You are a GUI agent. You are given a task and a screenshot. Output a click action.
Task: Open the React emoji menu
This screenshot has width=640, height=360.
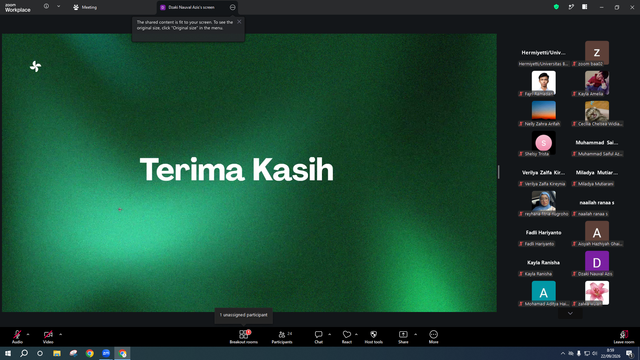coord(347,337)
